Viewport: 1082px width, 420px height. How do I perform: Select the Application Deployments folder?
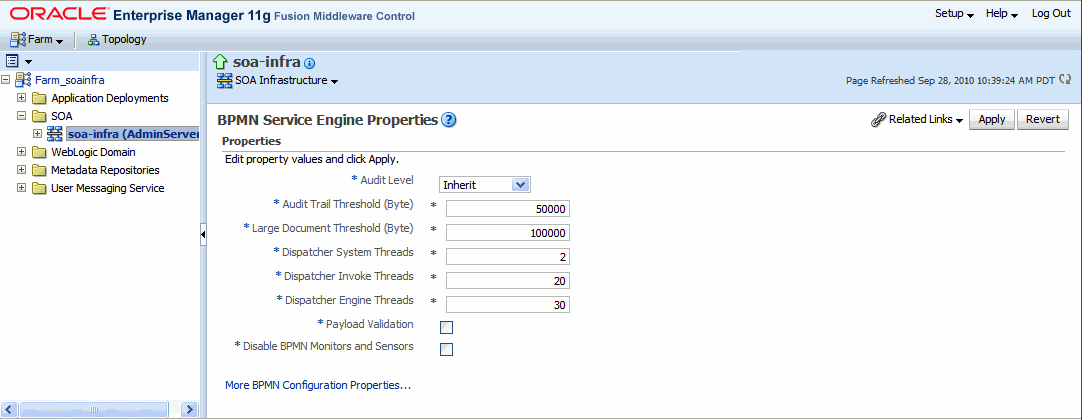[x=110, y=98]
